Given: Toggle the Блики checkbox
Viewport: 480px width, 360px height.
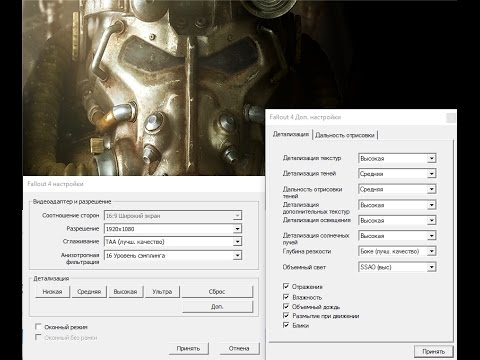Looking at the screenshot, I should click(286, 325).
